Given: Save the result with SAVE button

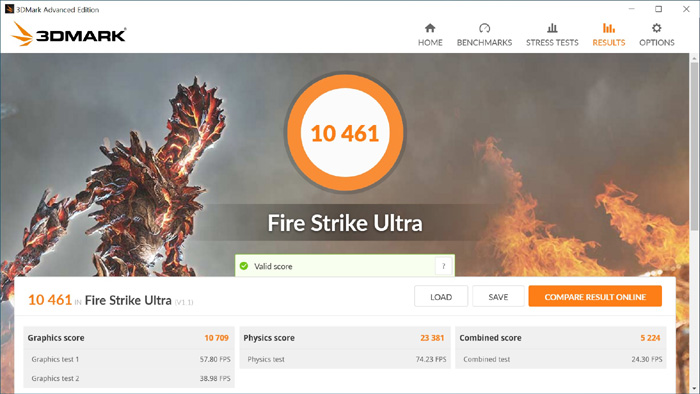Looking at the screenshot, I should 498,296.
